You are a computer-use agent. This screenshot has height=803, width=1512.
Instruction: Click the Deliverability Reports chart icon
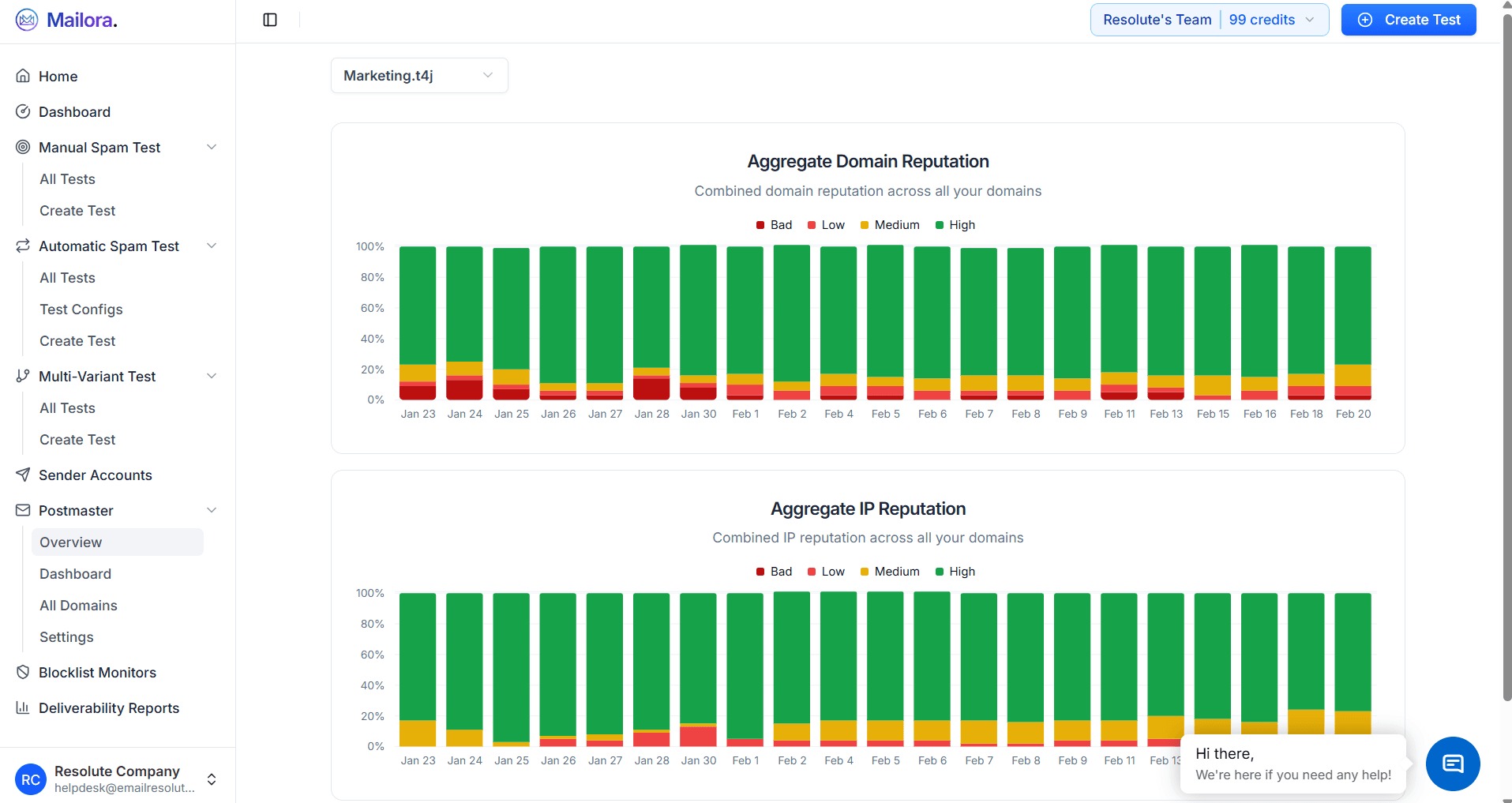(x=23, y=707)
